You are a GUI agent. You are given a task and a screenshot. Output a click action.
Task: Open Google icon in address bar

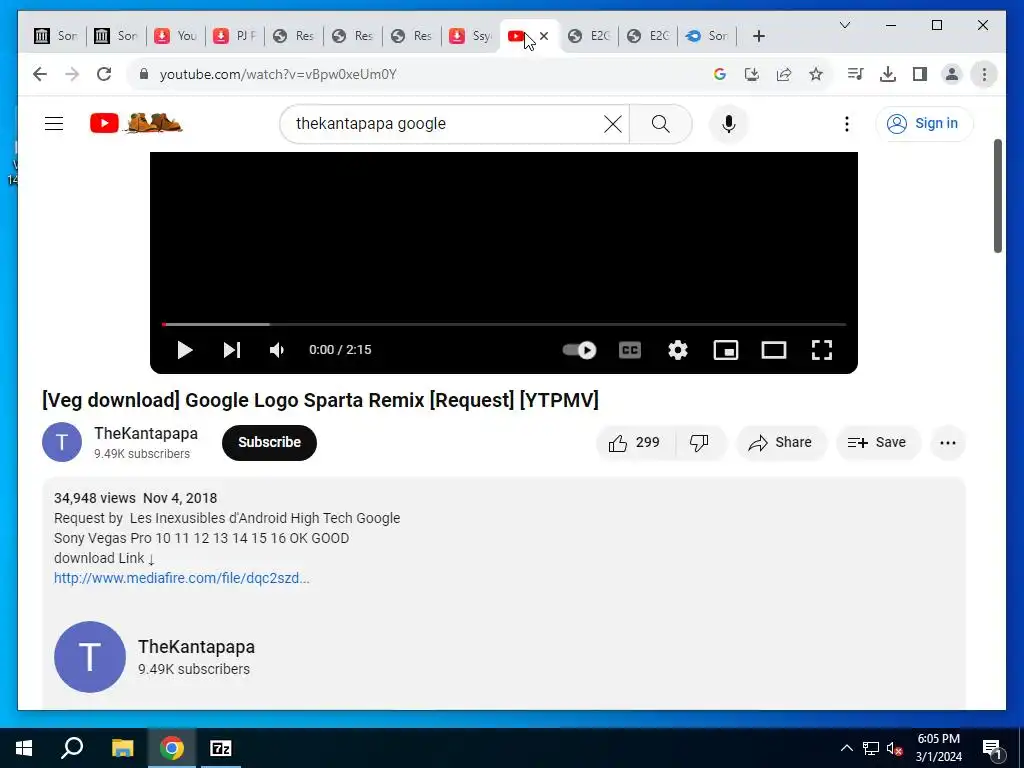(720, 74)
